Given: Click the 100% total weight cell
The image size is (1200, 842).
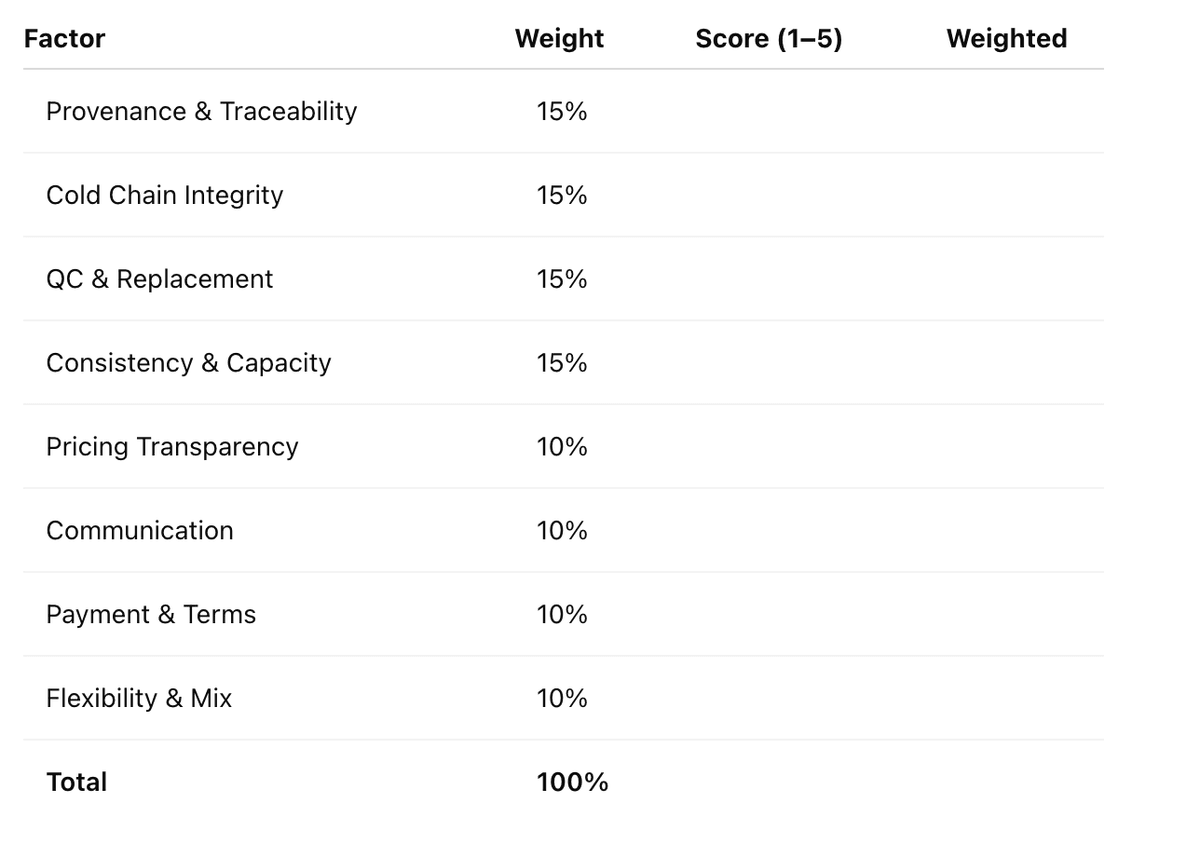Looking at the screenshot, I should 572,782.
